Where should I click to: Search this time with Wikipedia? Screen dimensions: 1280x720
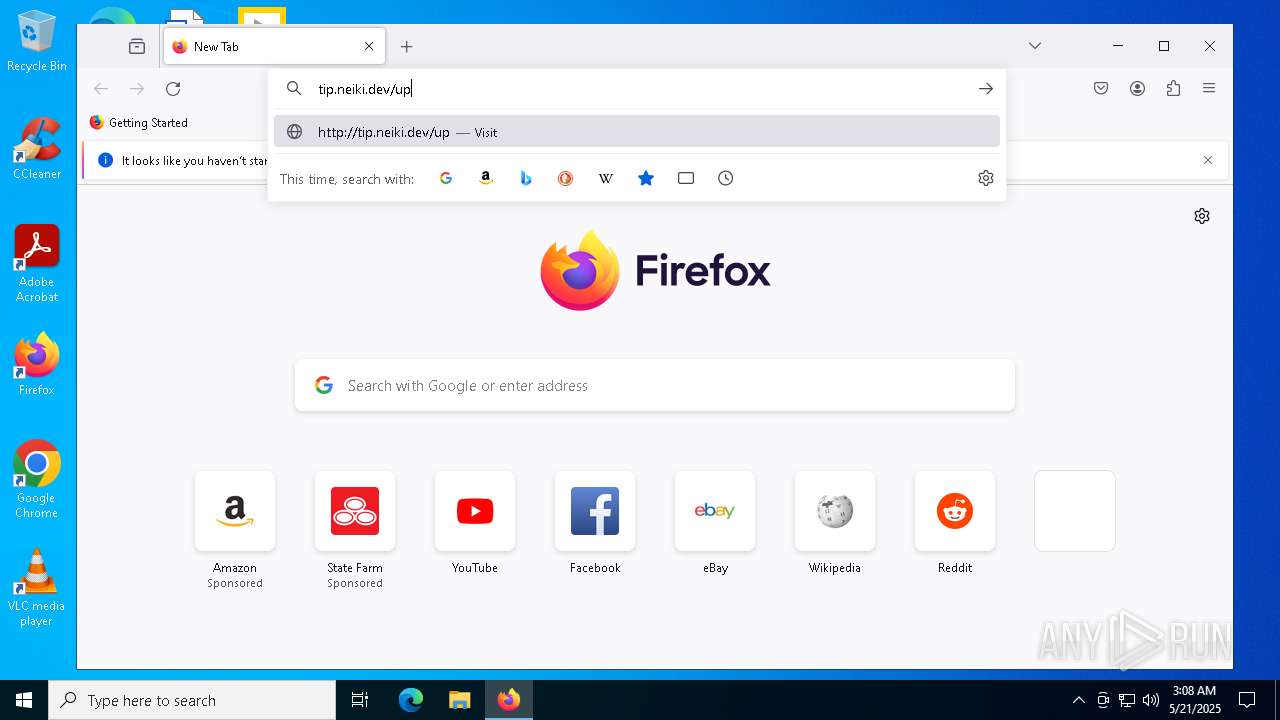(x=606, y=178)
